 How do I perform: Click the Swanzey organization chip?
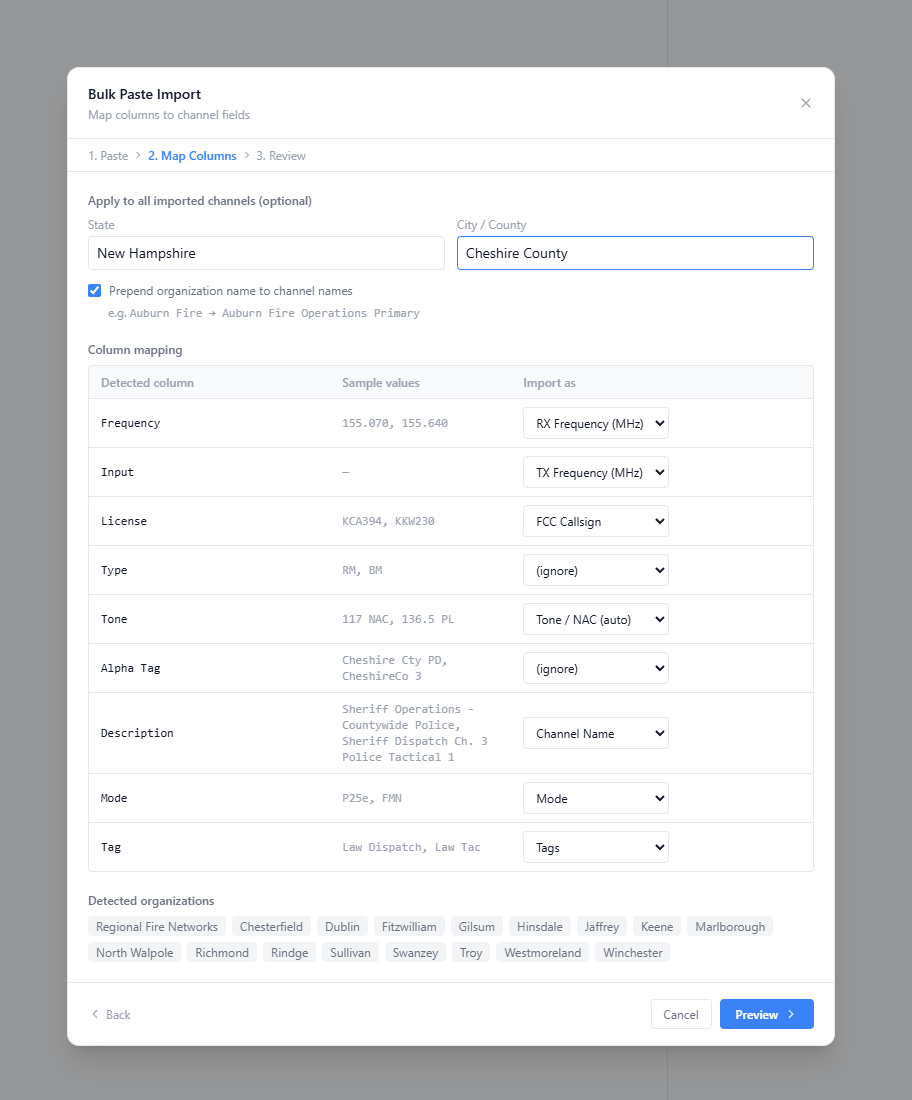[x=414, y=952]
